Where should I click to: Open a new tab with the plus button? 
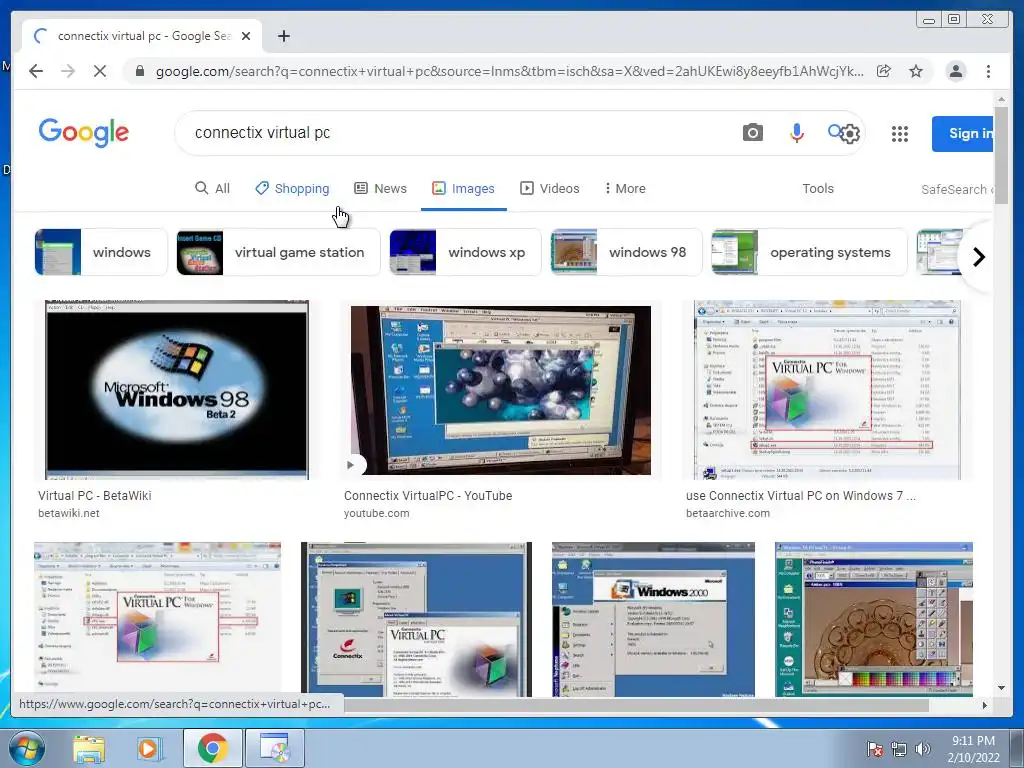[x=283, y=36]
